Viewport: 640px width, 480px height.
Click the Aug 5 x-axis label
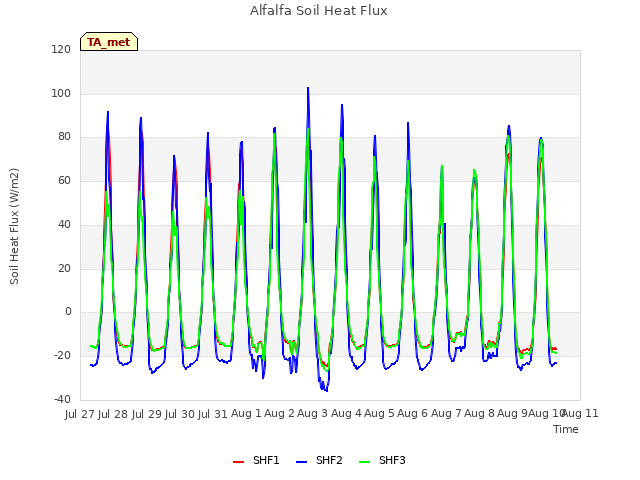(x=379, y=413)
